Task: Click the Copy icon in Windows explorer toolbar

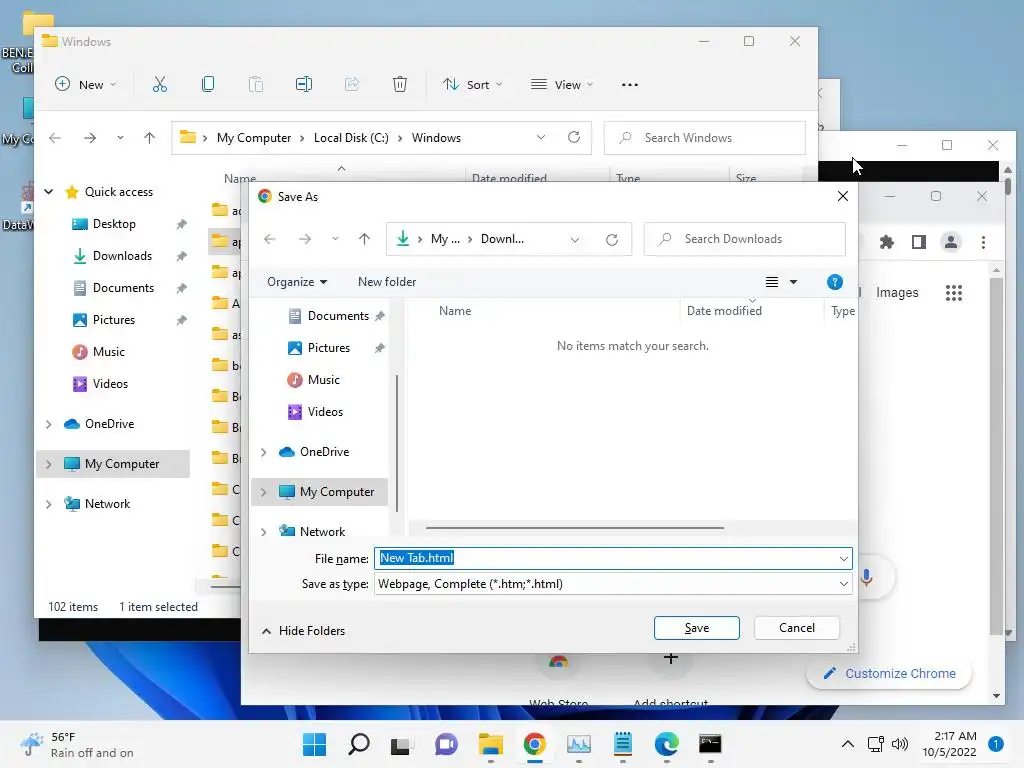Action: (208, 84)
